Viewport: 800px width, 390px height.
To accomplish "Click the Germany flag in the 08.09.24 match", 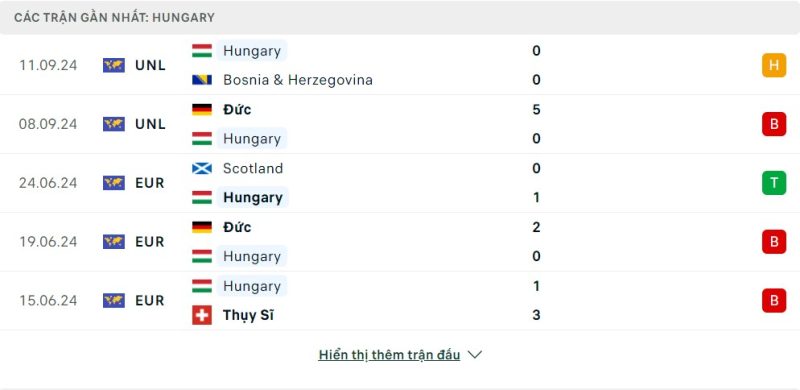I will pyautogui.click(x=202, y=110).
